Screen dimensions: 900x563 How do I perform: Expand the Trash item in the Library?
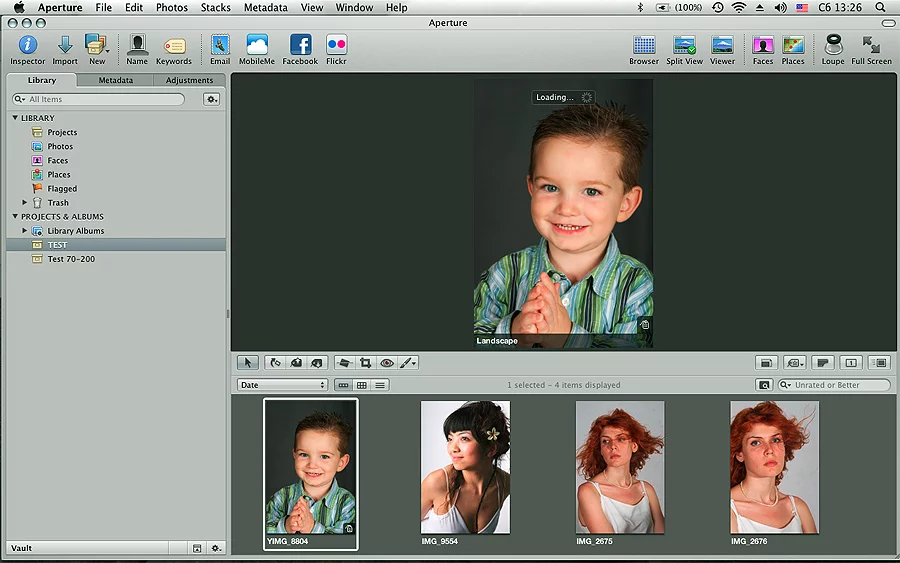tap(25, 203)
